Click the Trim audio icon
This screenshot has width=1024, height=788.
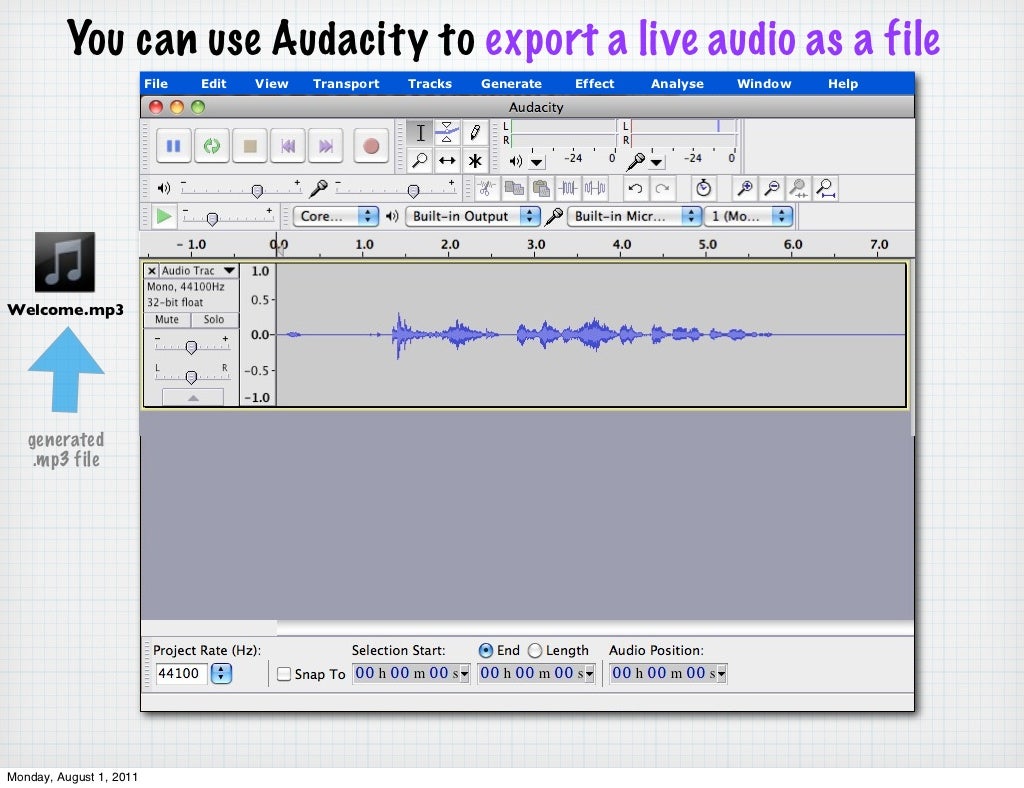pos(568,189)
